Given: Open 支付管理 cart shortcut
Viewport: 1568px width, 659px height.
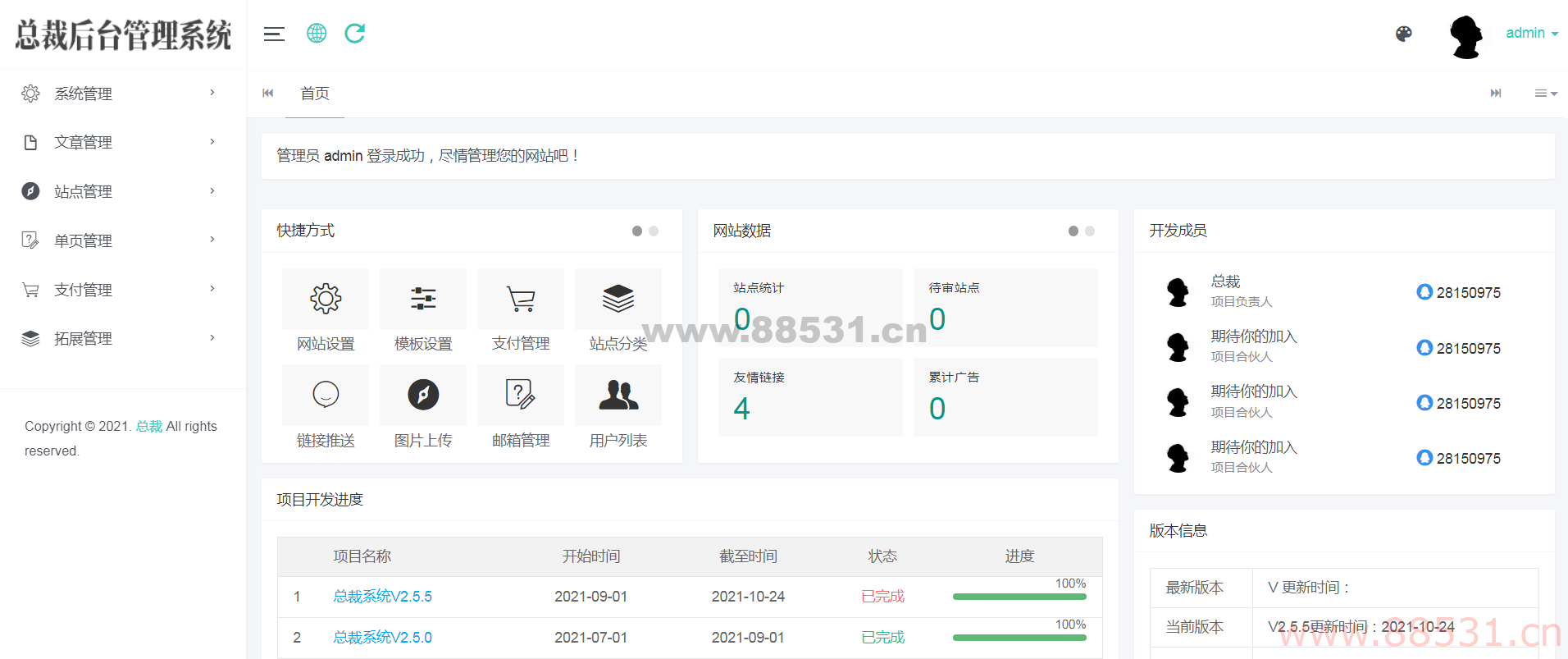Looking at the screenshot, I should click(521, 299).
